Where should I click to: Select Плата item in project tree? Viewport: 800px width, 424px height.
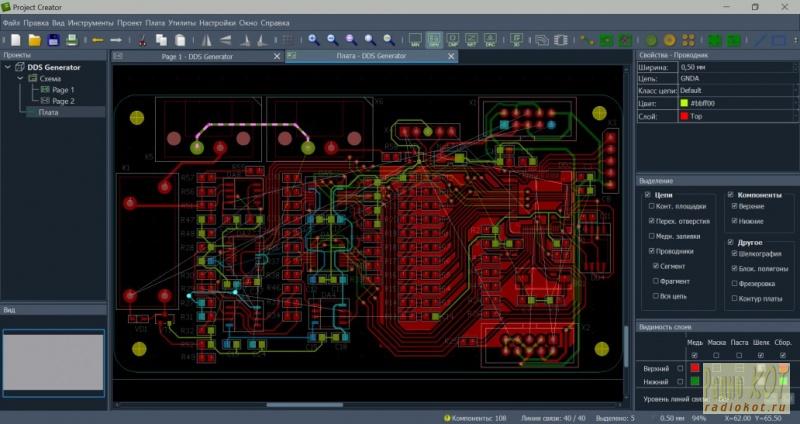(x=48, y=112)
